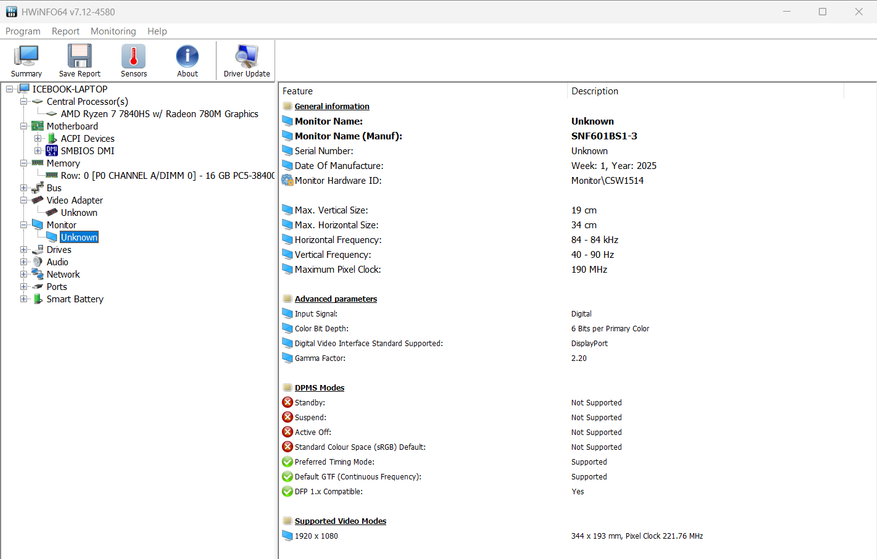Click the Color Bit Depth row label
Image resolution: width=877 pixels, height=559 pixels.
click(322, 328)
